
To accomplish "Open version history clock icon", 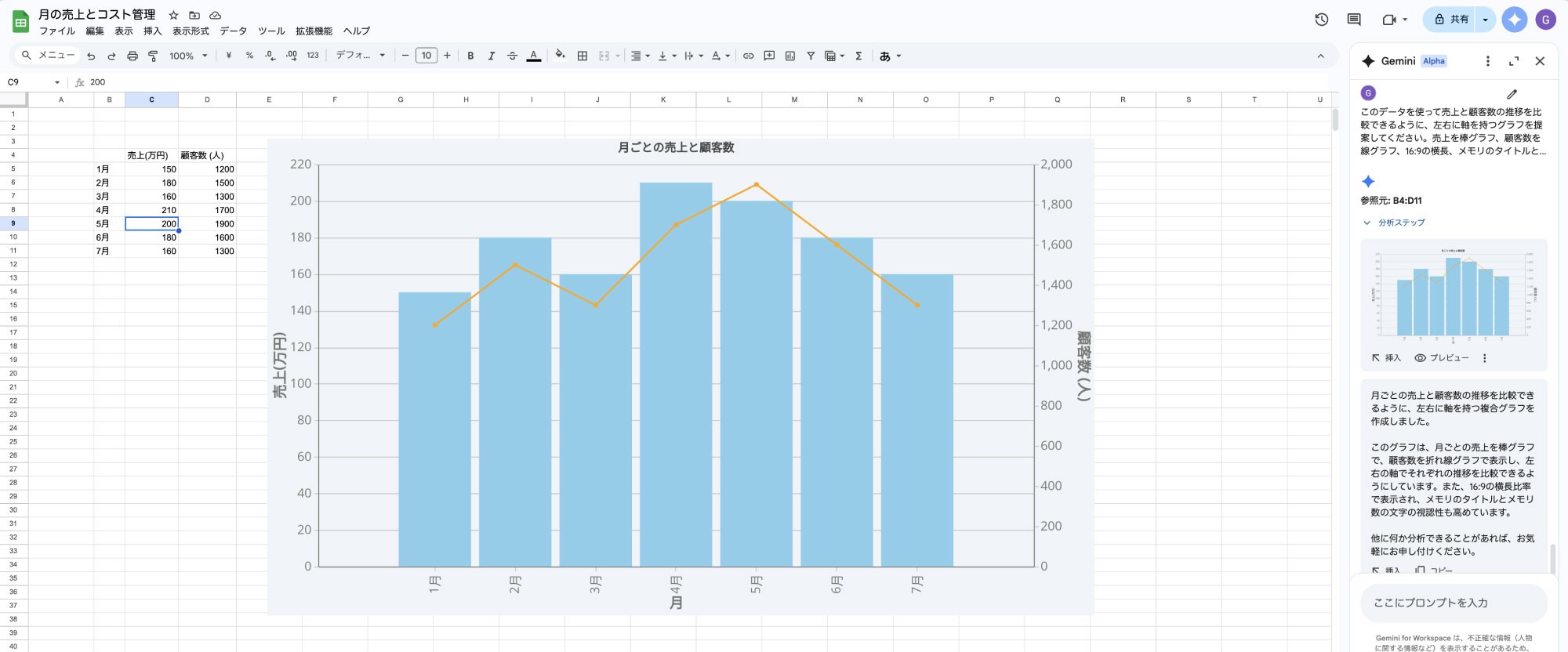I will click(1321, 20).
